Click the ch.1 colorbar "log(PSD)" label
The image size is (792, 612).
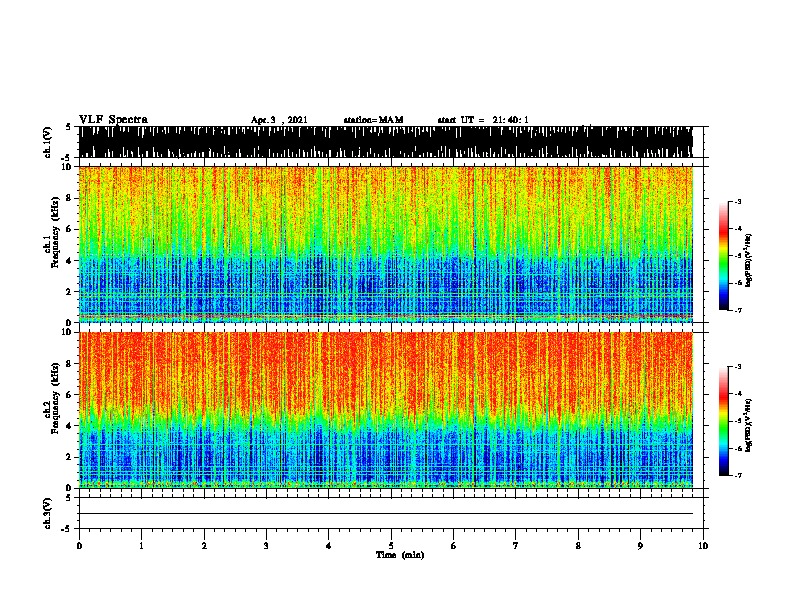(748, 260)
